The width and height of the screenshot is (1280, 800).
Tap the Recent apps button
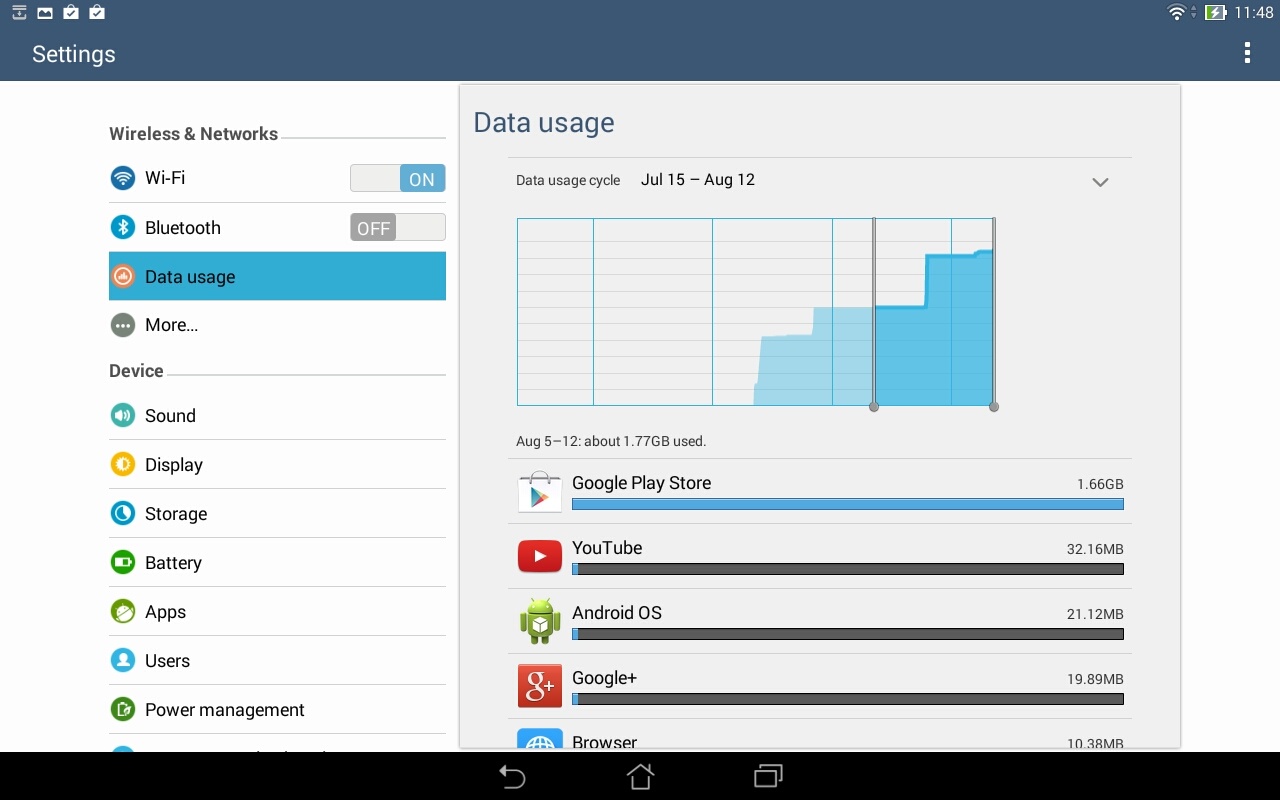pyautogui.click(x=768, y=776)
